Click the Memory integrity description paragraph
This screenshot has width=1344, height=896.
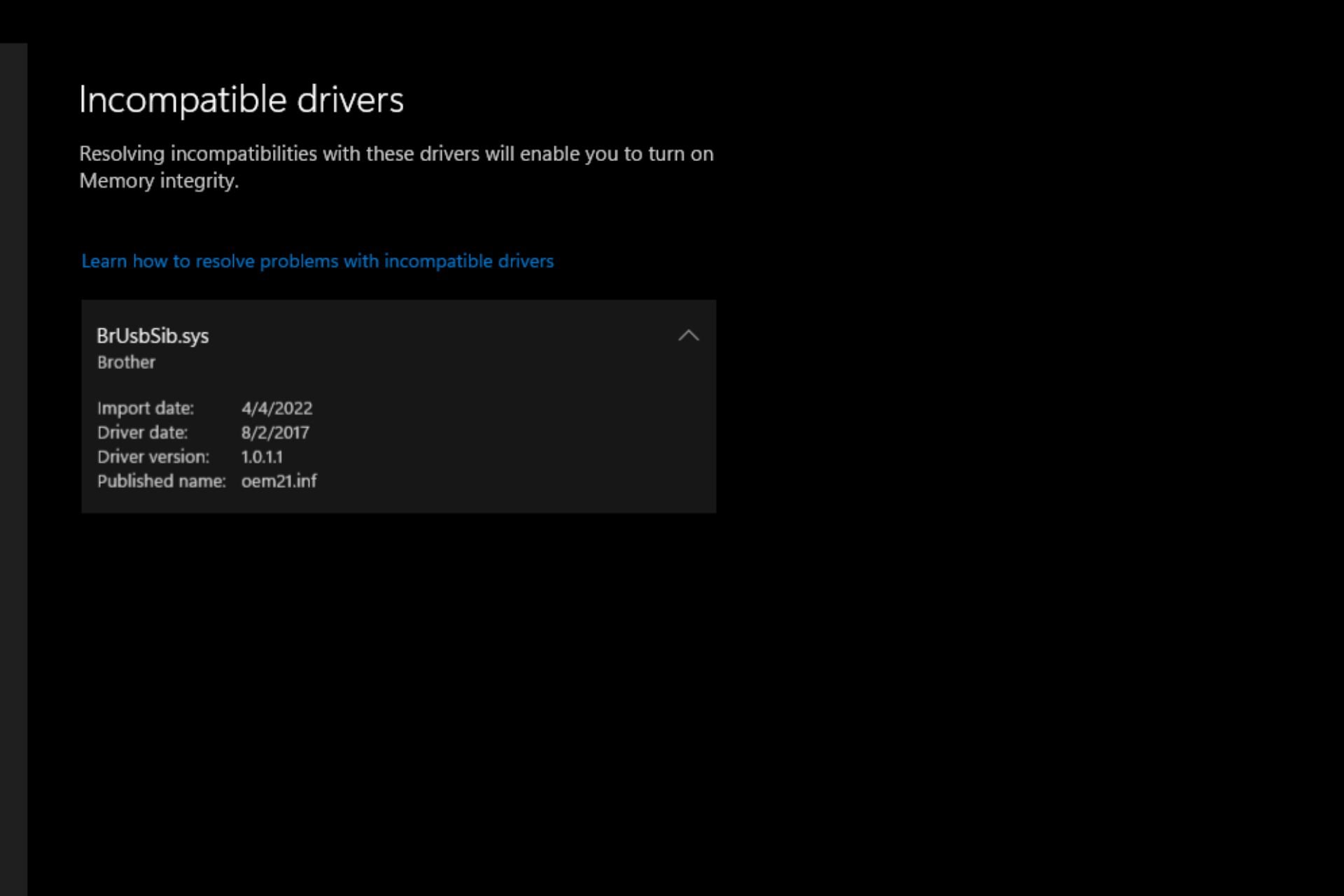point(396,167)
